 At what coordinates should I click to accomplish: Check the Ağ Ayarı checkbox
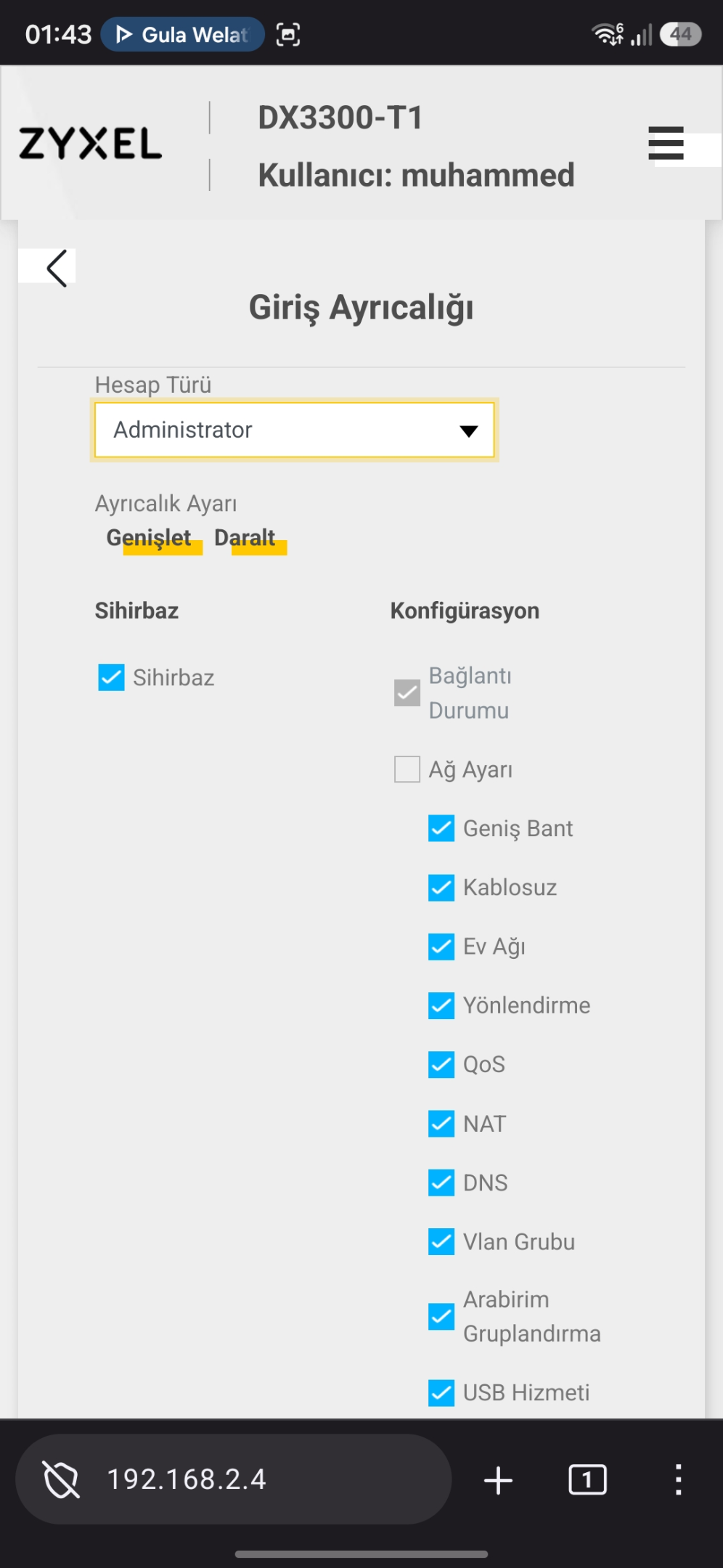[x=407, y=769]
